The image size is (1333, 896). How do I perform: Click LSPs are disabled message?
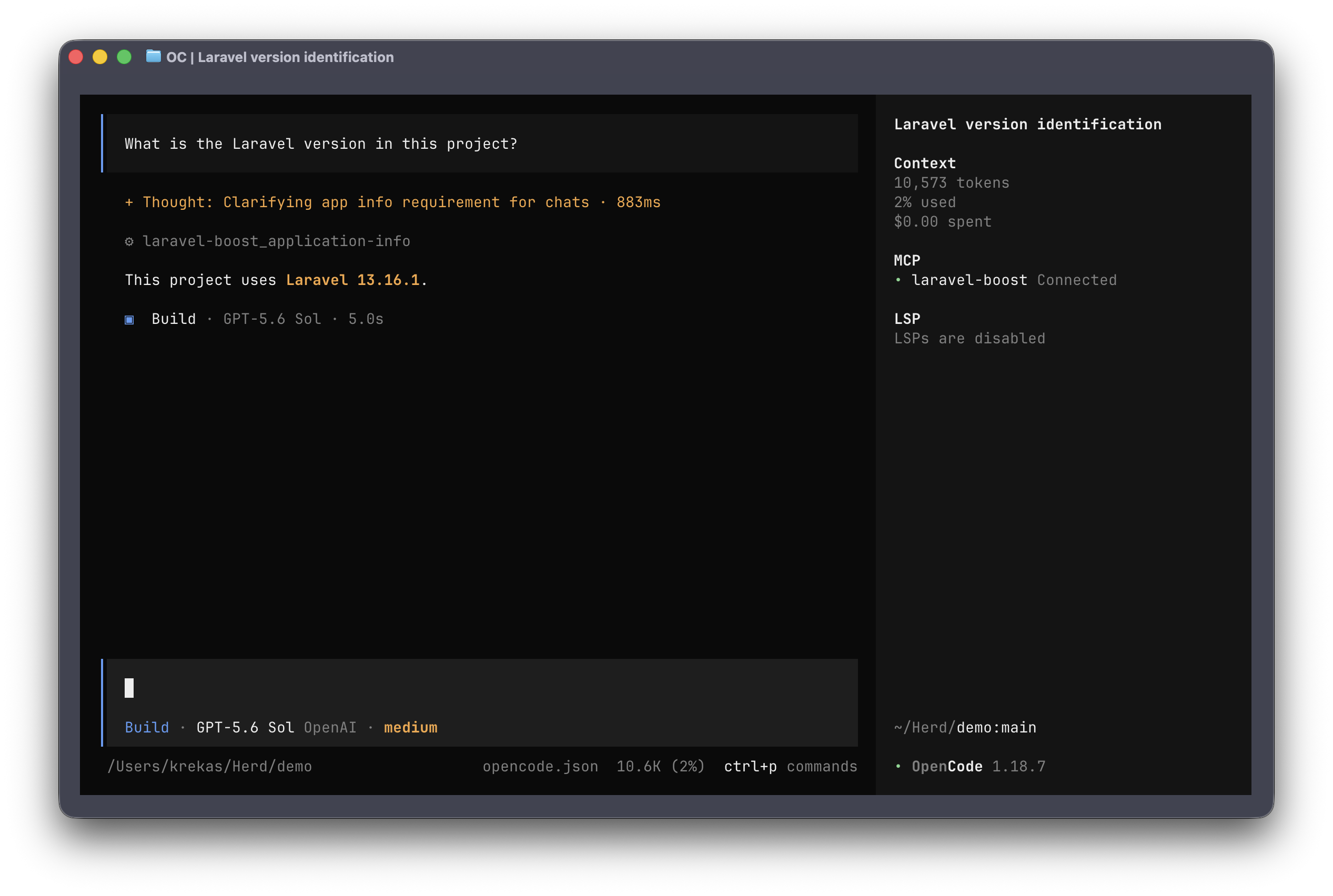click(969, 338)
